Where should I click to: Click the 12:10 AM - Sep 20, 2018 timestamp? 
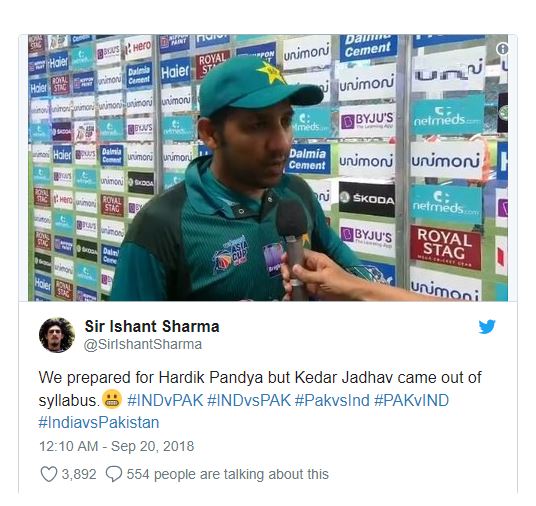pos(117,446)
